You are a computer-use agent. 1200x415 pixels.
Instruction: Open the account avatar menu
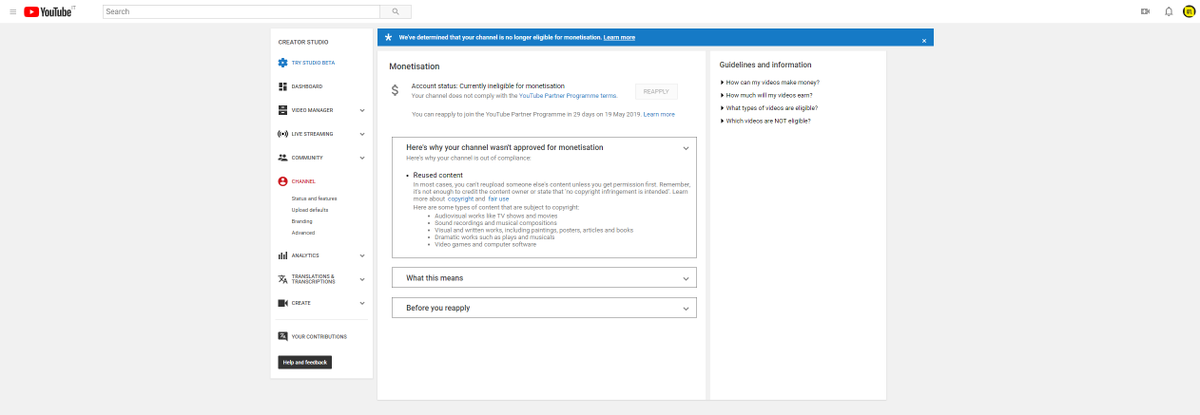[1189, 12]
